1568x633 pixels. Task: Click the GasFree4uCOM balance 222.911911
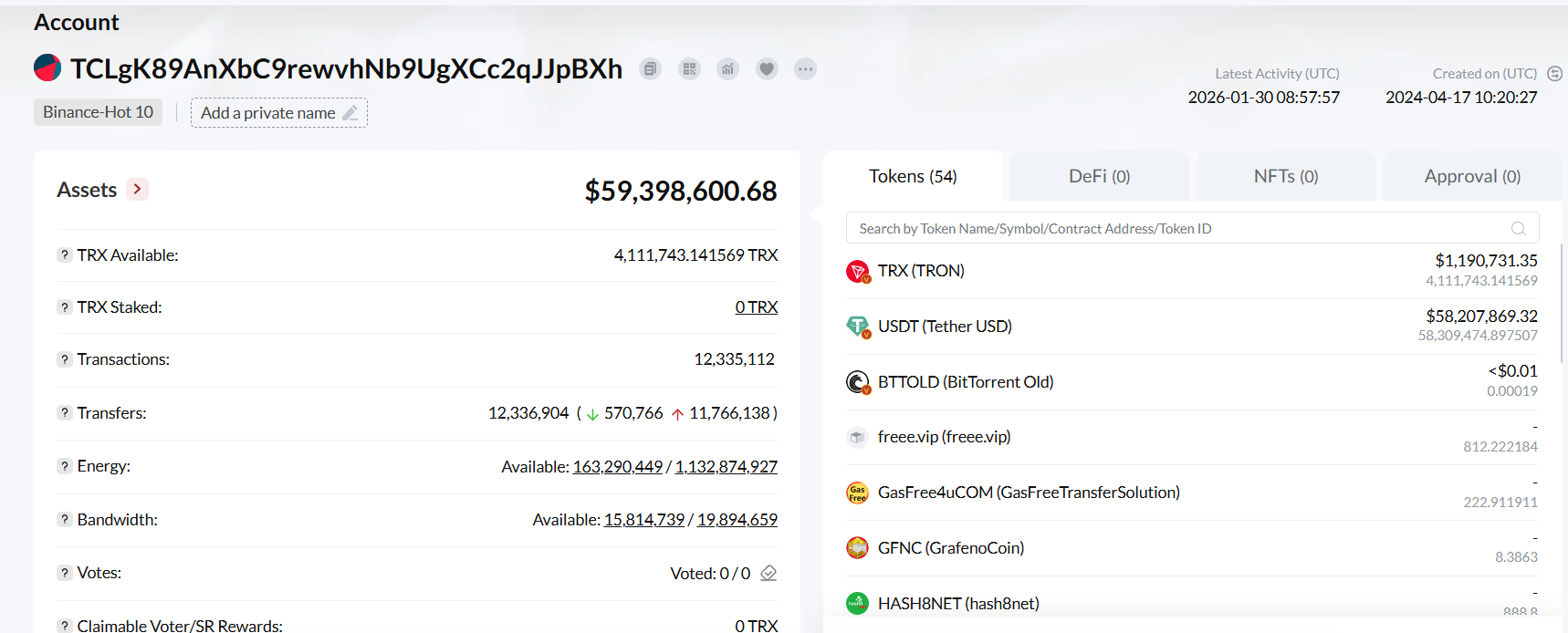click(x=1500, y=503)
